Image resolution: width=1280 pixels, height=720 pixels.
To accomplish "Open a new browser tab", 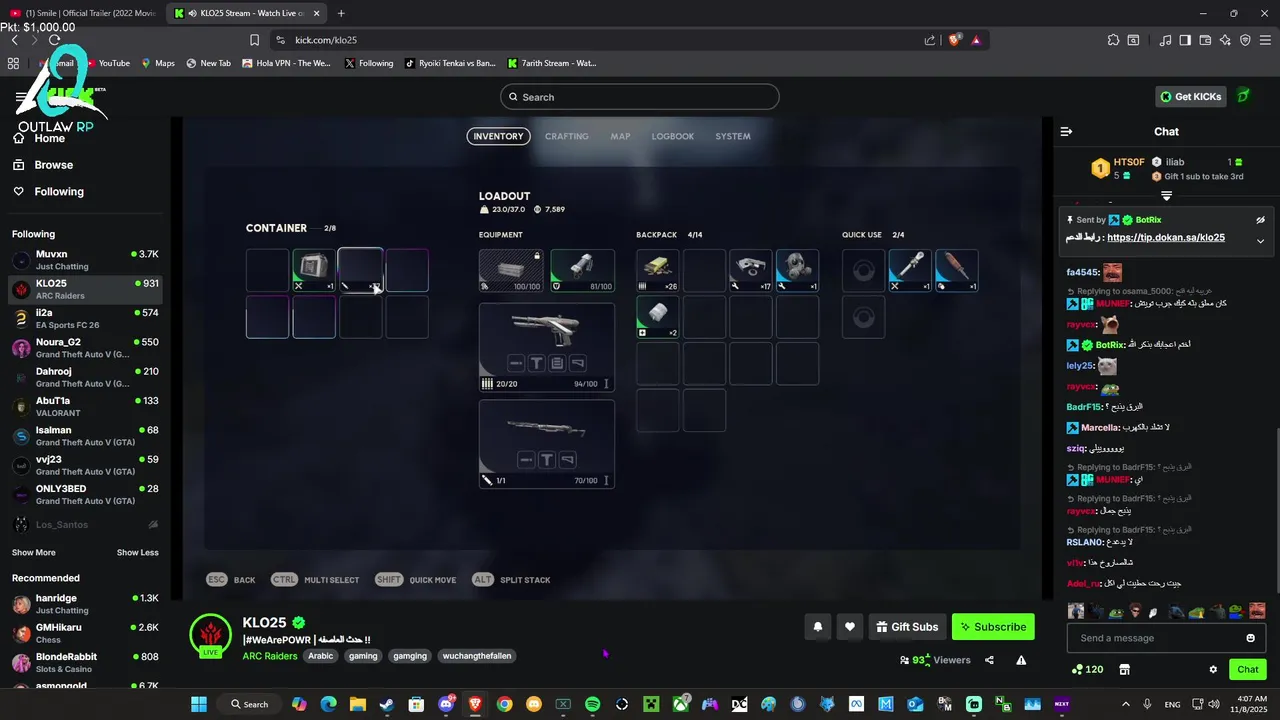I will pos(341,13).
